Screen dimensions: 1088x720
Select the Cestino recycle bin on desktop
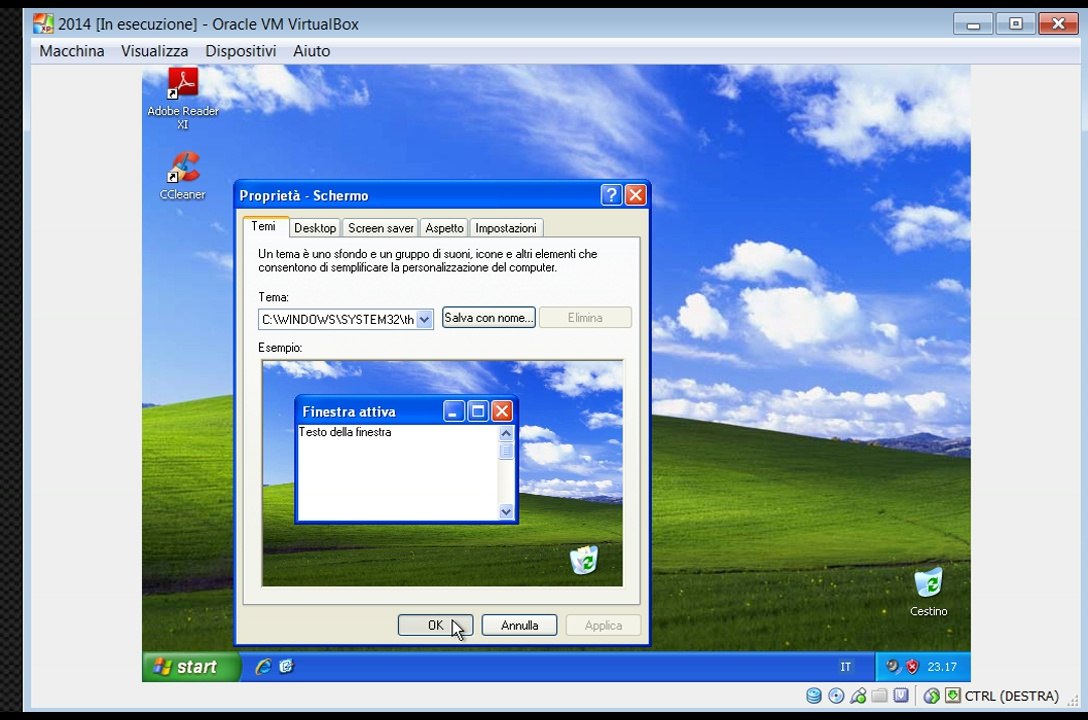pos(928,592)
